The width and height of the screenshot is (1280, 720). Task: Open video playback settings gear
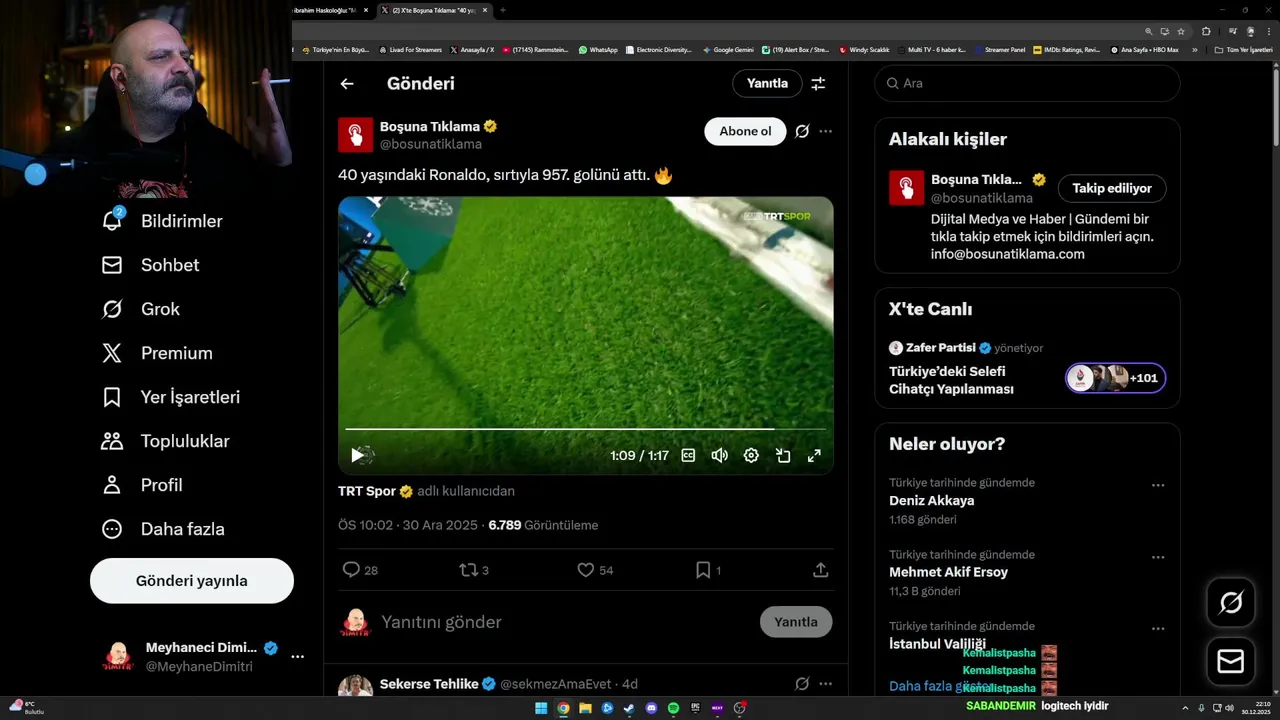(x=751, y=456)
